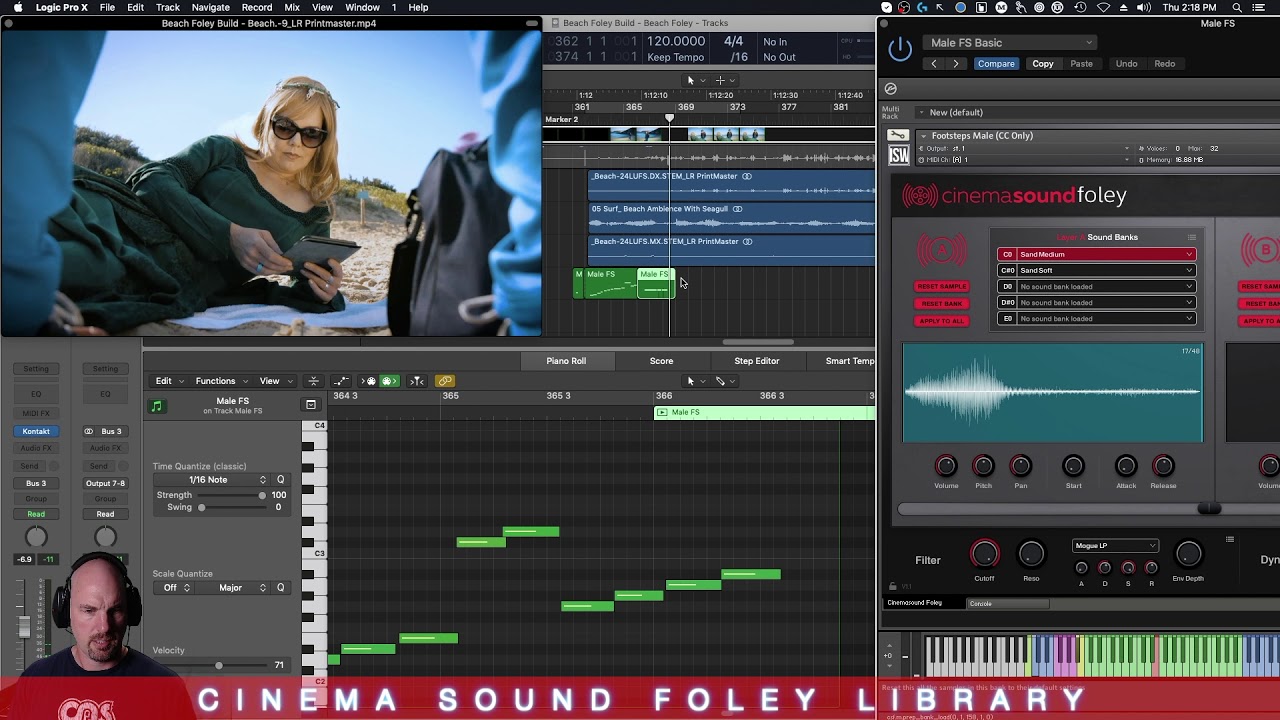
Task: Toggle Read automation on the Output 7-8 strip
Action: point(105,514)
